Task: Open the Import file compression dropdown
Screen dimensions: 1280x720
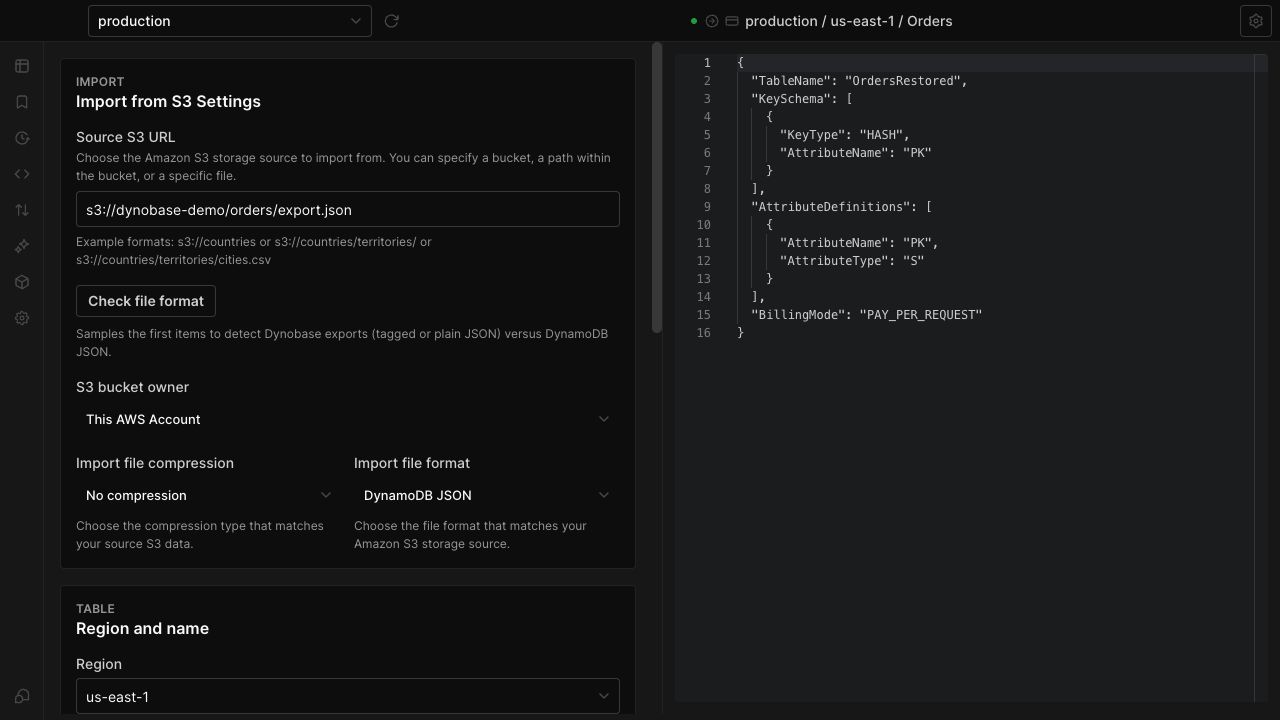Action: [x=209, y=495]
